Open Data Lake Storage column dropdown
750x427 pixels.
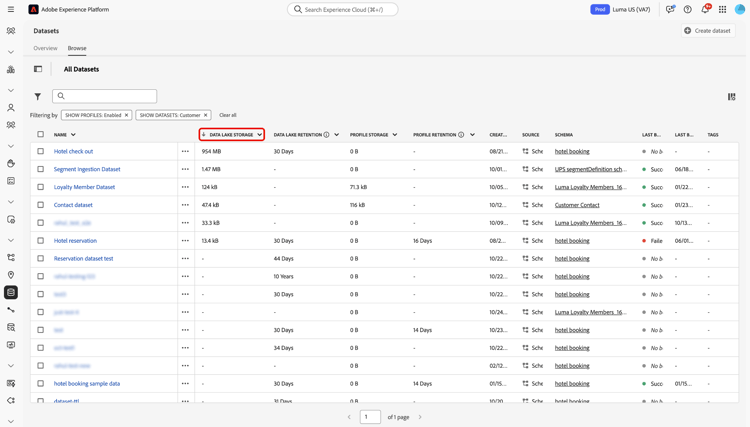tap(259, 135)
